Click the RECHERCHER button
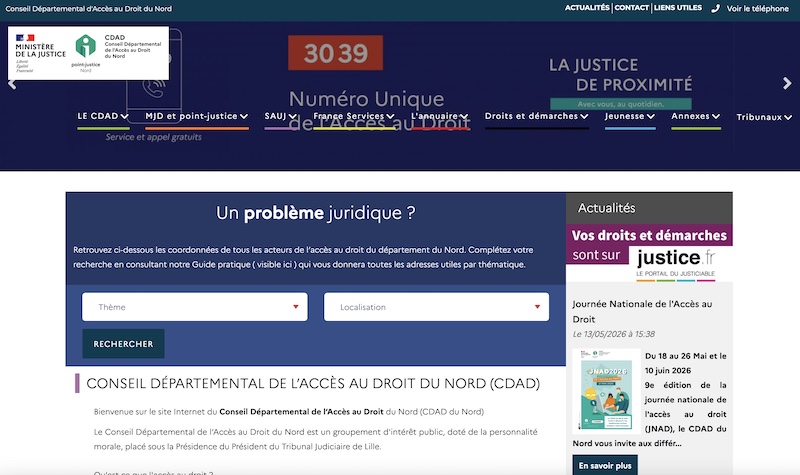The width and height of the screenshot is (800, 475). click(x=123, y=344)
